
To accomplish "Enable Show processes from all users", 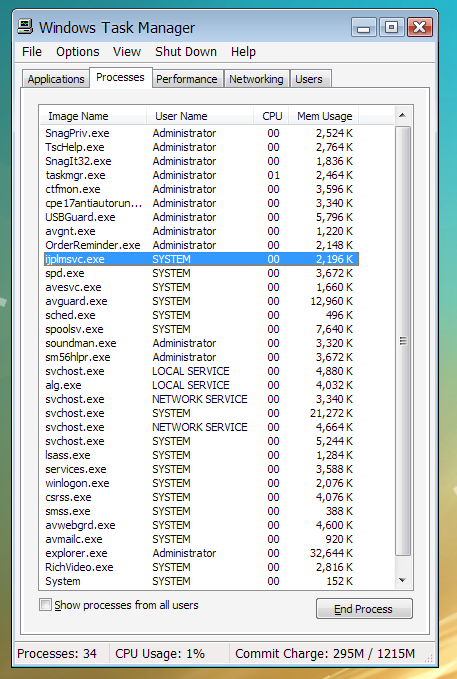I will 45,605.
